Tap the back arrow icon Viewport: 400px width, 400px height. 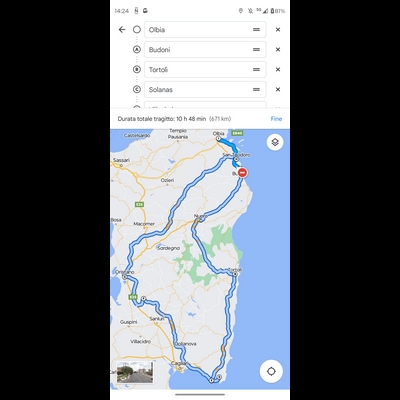(122, 30)
